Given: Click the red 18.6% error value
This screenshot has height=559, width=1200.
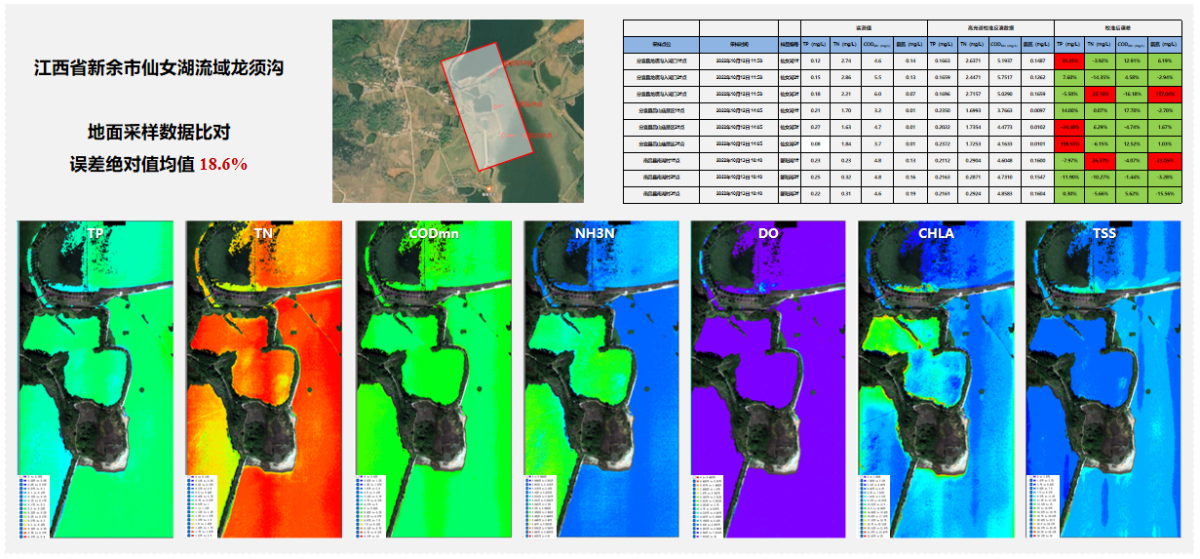Looking at the screenshot, I should point(224,163).
